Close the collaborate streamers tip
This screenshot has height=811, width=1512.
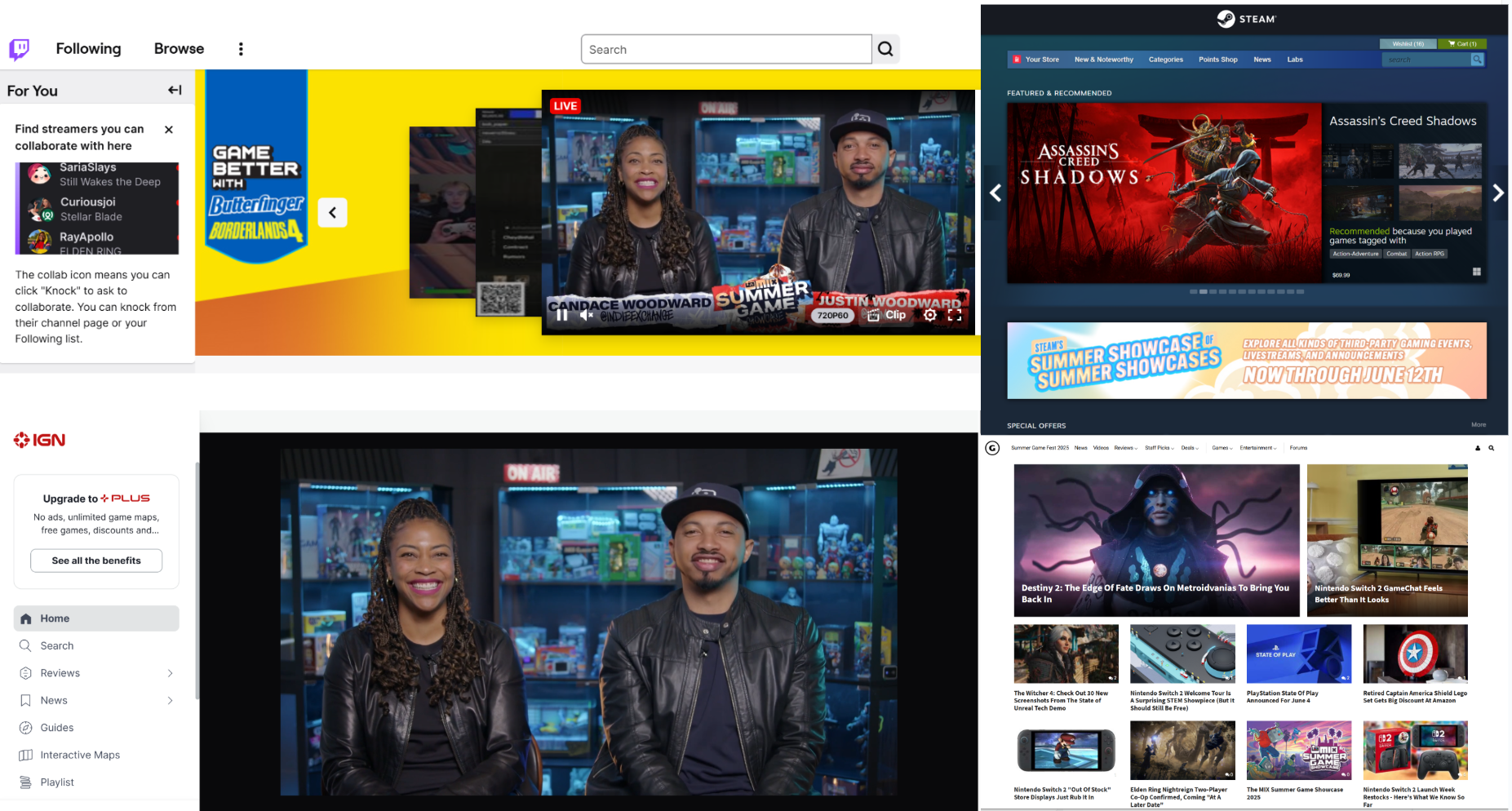pos(169,129)
